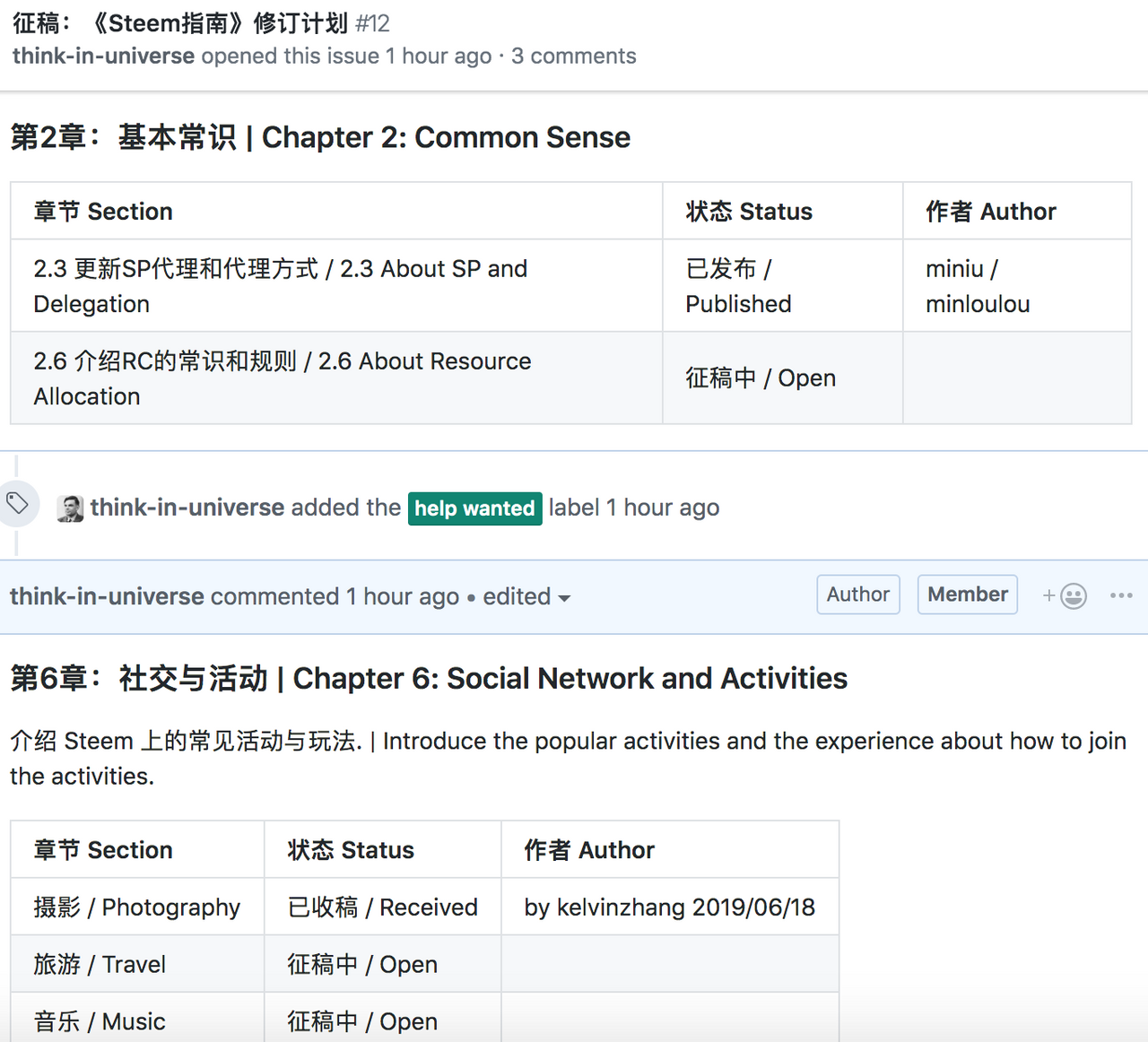Click the tag label icon in timeline
The image size is (1148, 1042).
coord(18,503)
